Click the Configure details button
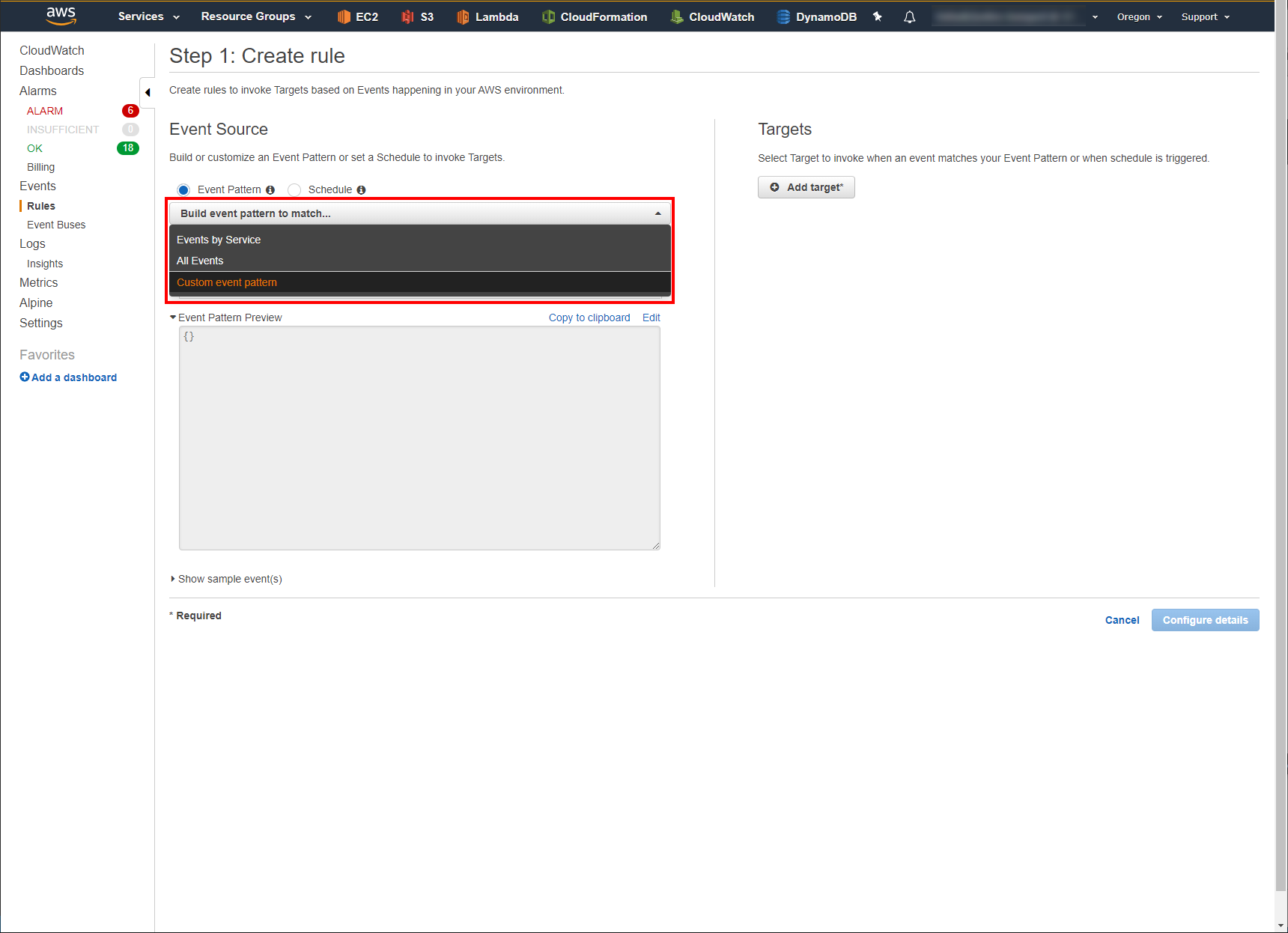This screenshot has width=1288, height=933. point(1205,619)
